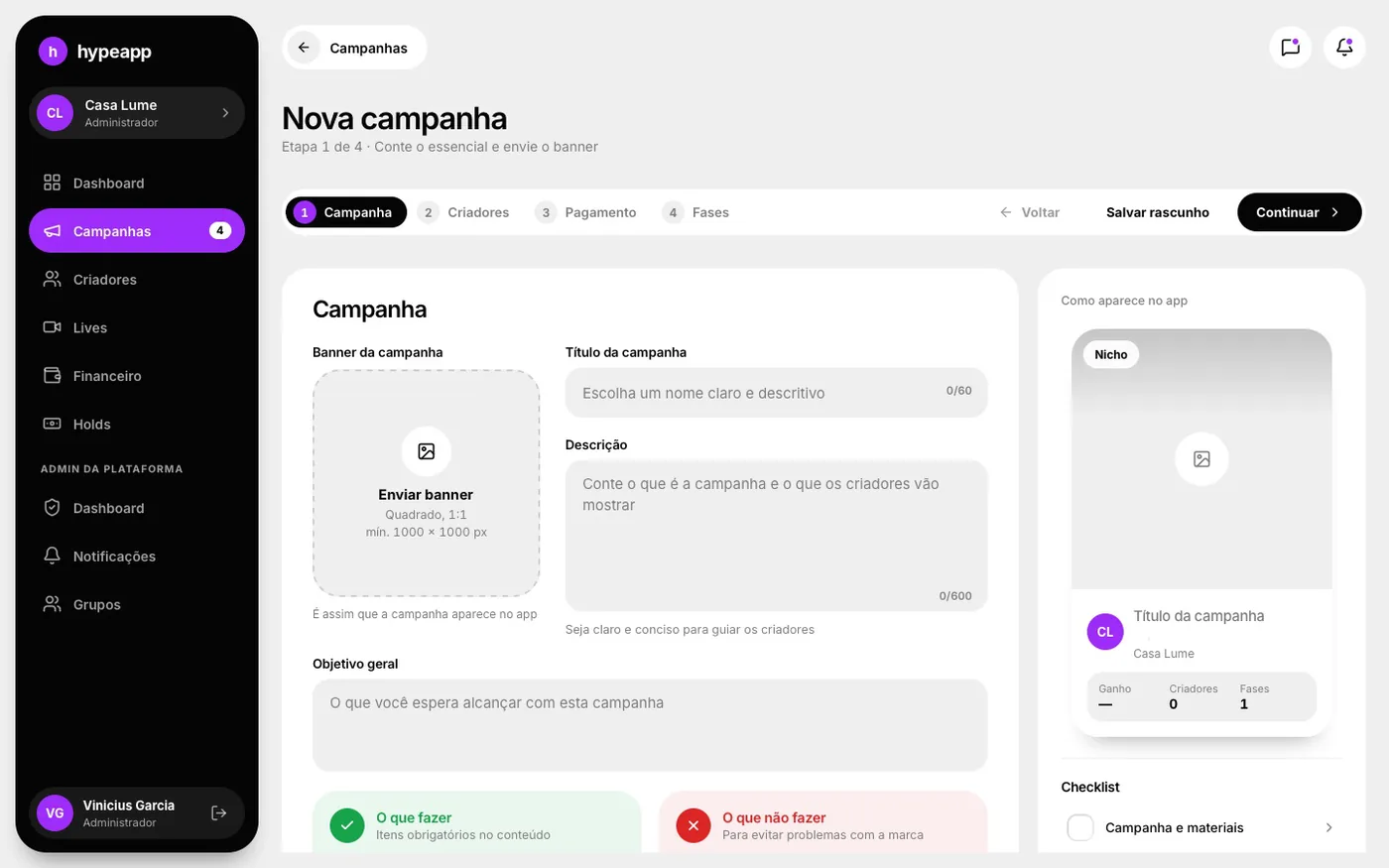The height and width of the screenshot is (868, 1389).
Task: Click the CL avatar in the preview card
Action: 1105,632
